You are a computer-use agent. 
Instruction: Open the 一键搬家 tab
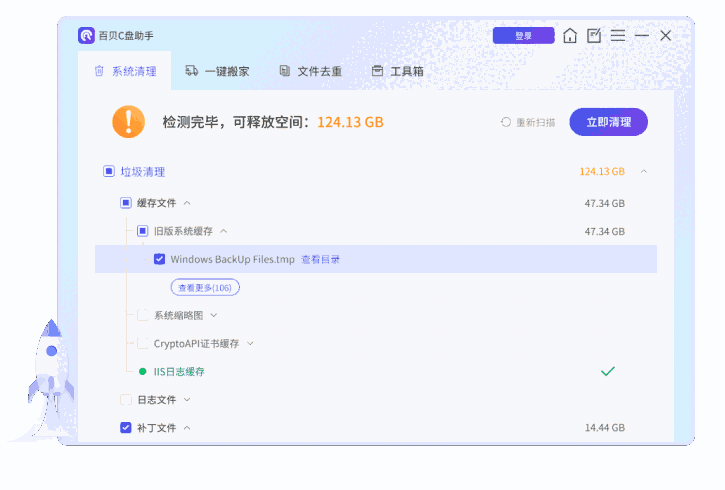tap(217, 71)
